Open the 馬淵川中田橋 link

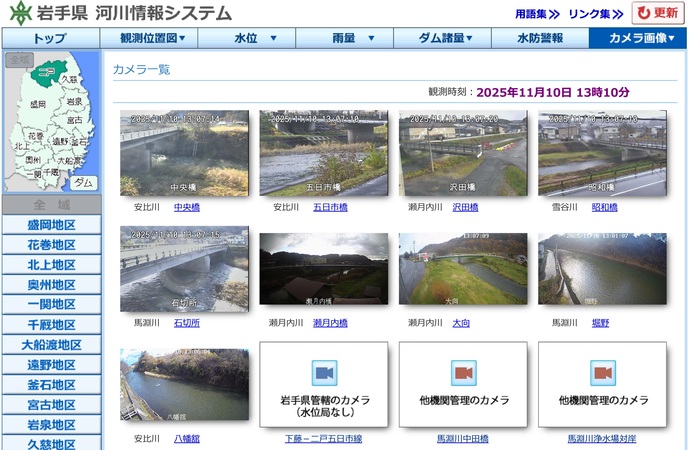463,439
